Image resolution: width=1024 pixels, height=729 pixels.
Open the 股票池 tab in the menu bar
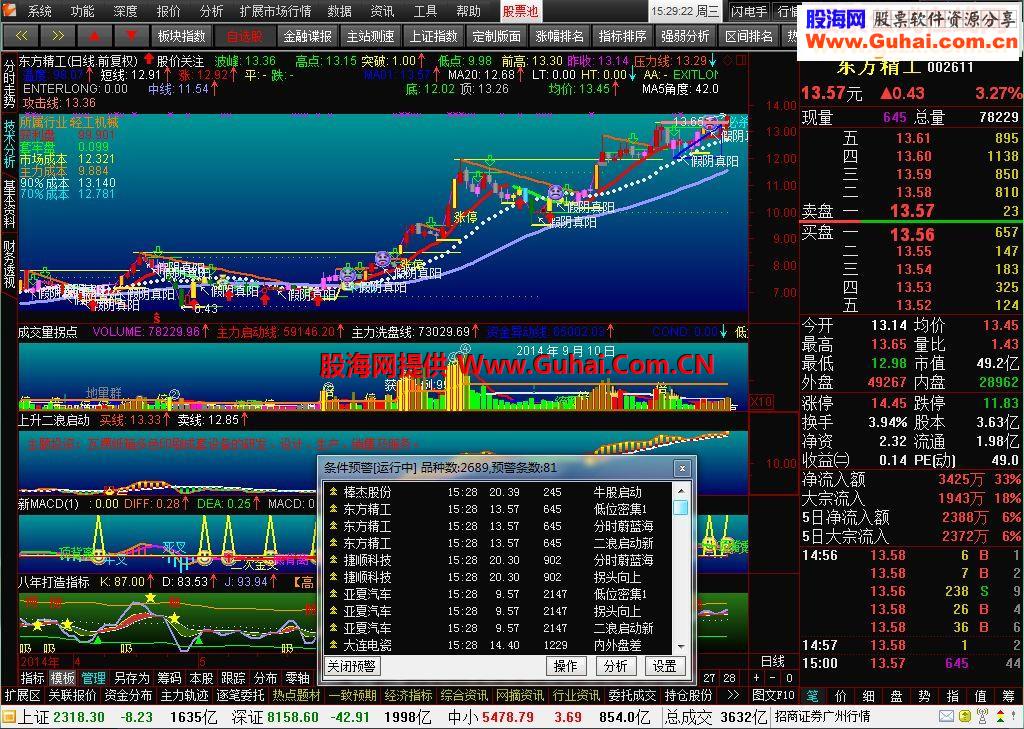(x=520, y=11)
